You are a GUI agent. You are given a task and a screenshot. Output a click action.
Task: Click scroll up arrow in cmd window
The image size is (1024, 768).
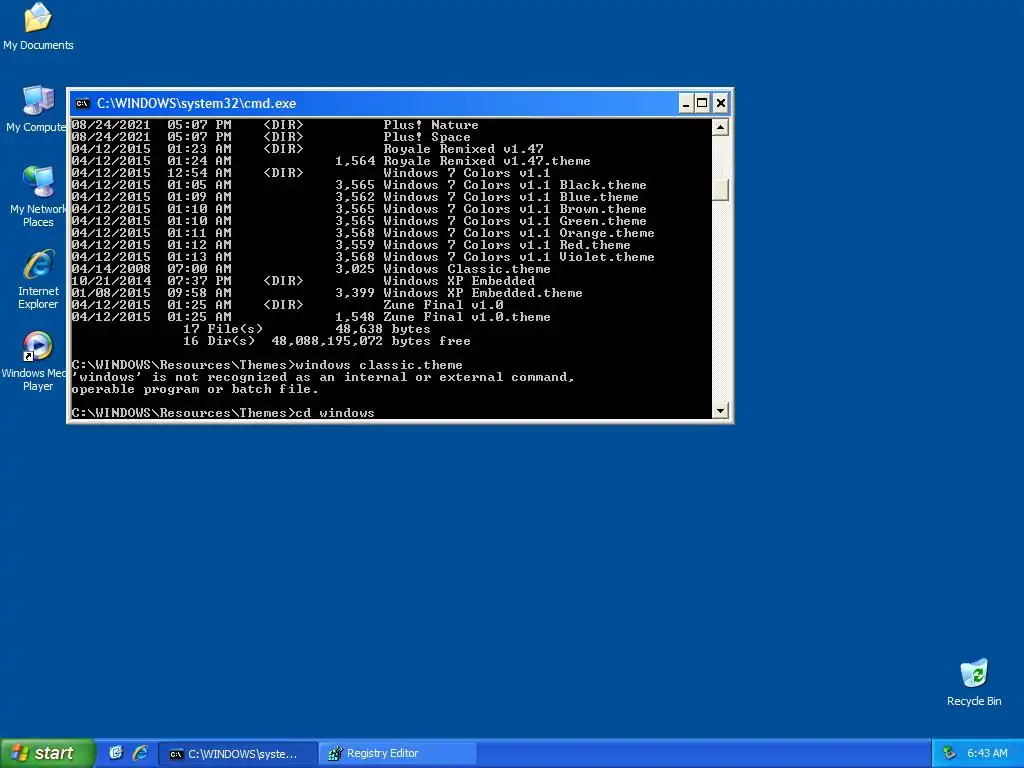[x=720, y=127]
